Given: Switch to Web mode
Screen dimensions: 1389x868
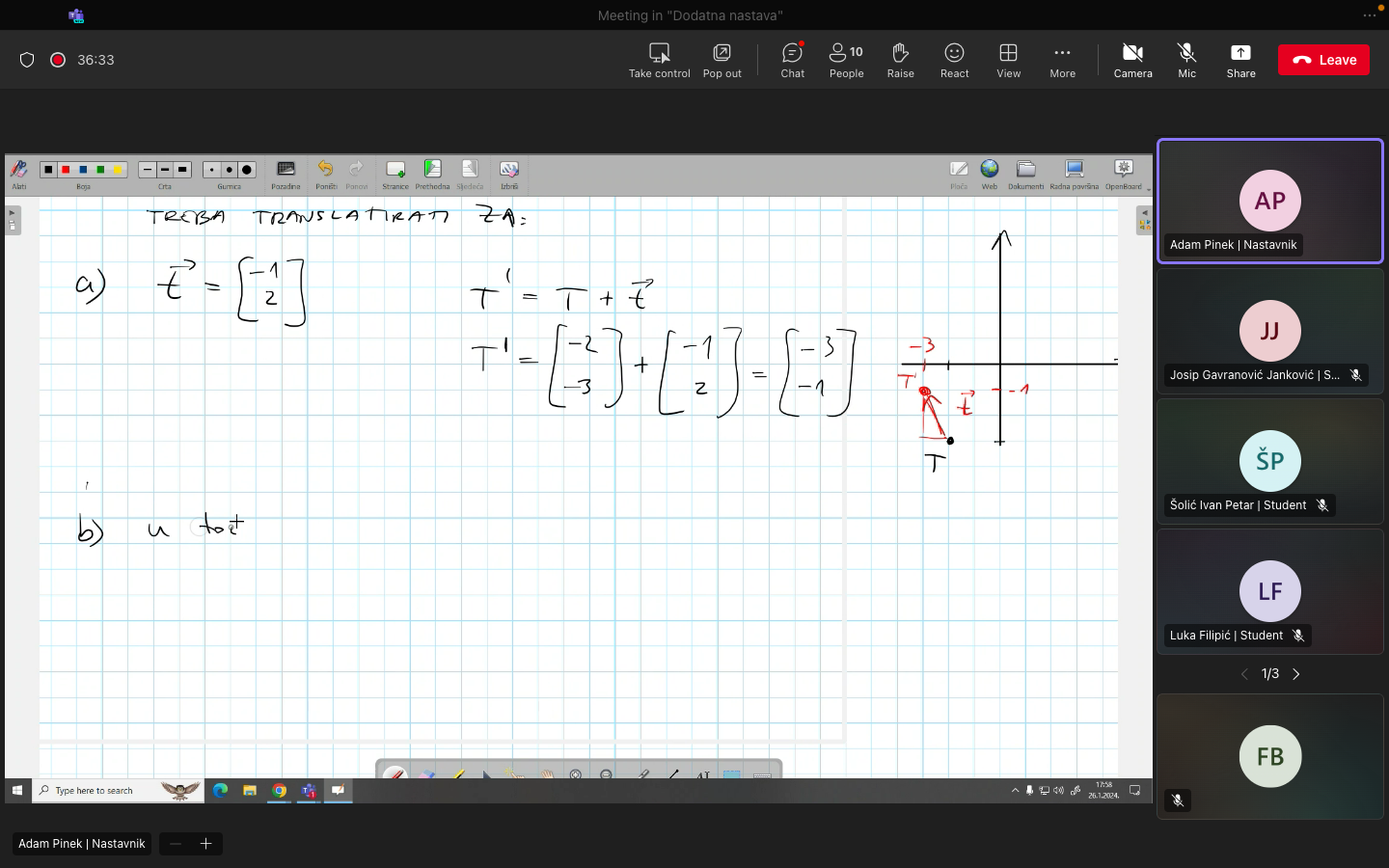Looking at the screenshot, I should click(x=990, y=175).
